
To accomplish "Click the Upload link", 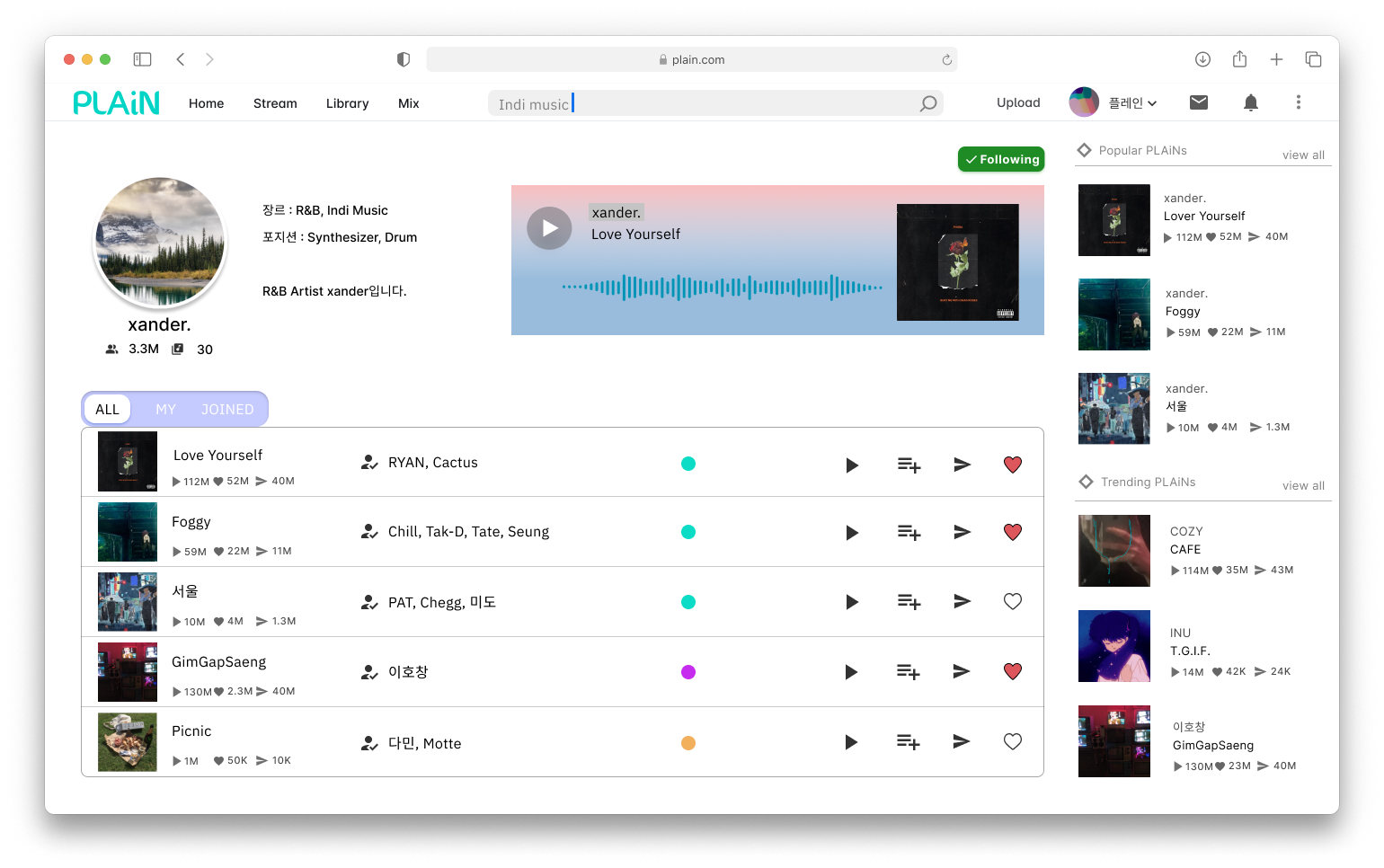I will [1018, 102].
